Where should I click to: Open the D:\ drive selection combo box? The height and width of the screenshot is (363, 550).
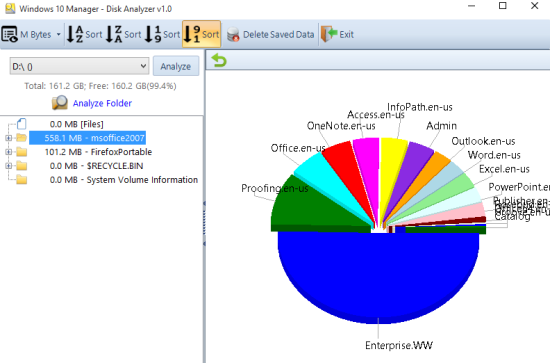pyautogui.click(x=79, y=66)
